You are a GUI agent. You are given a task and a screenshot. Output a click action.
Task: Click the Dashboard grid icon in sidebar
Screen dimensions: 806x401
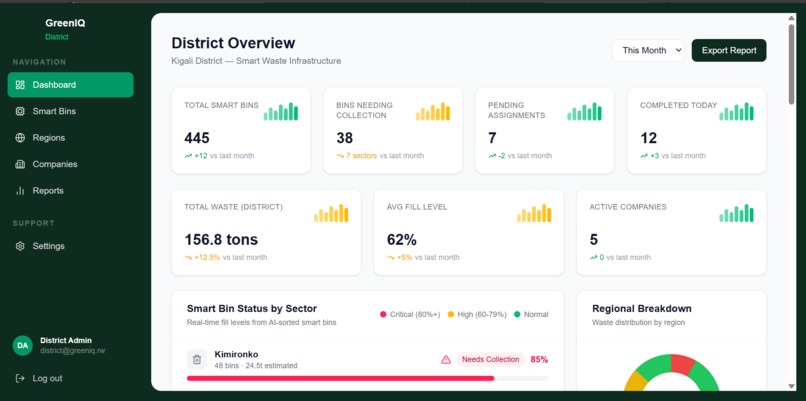coord(20,85)
